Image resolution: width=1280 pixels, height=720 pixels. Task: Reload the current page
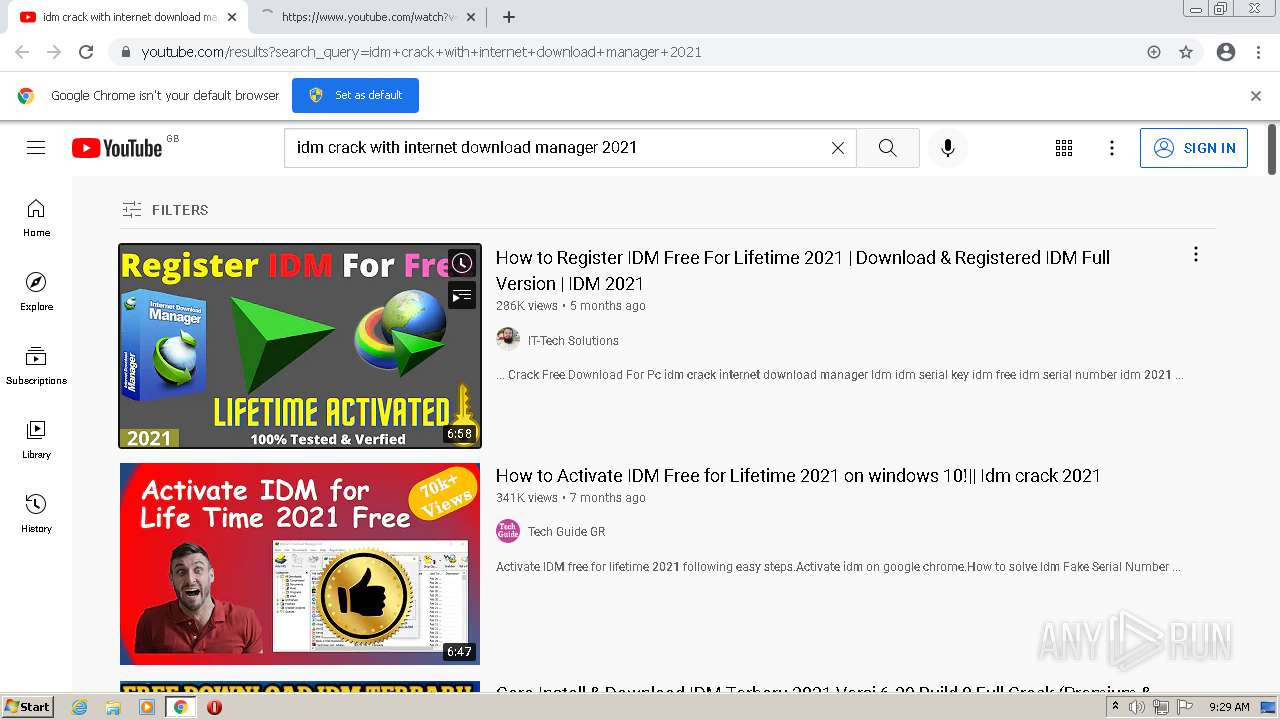[x=86, y=52]
